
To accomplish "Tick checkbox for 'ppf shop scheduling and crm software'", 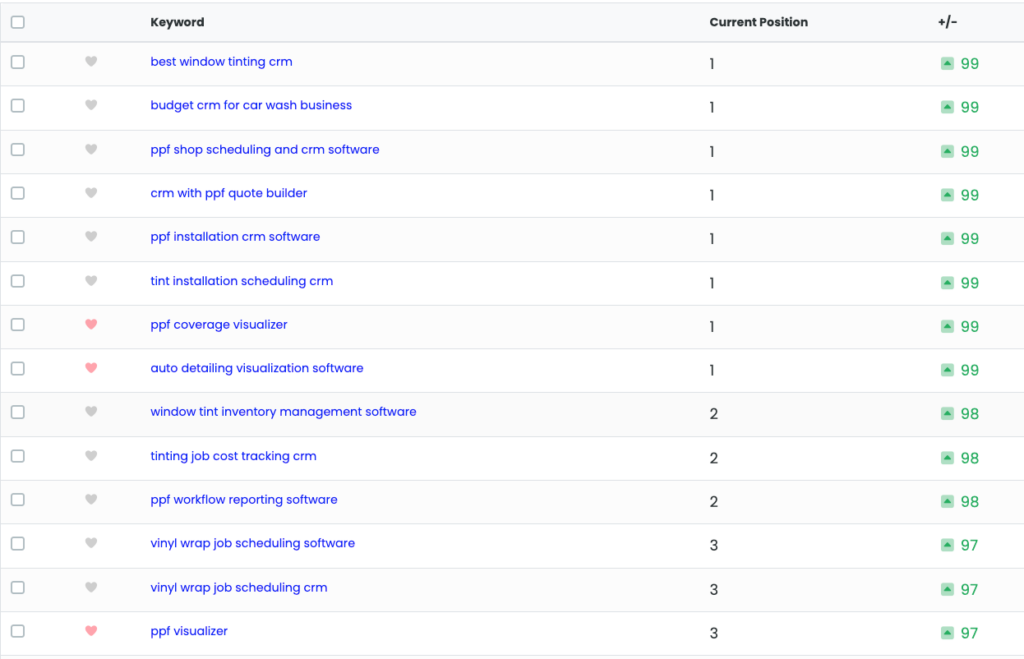I will pos(18,150).
